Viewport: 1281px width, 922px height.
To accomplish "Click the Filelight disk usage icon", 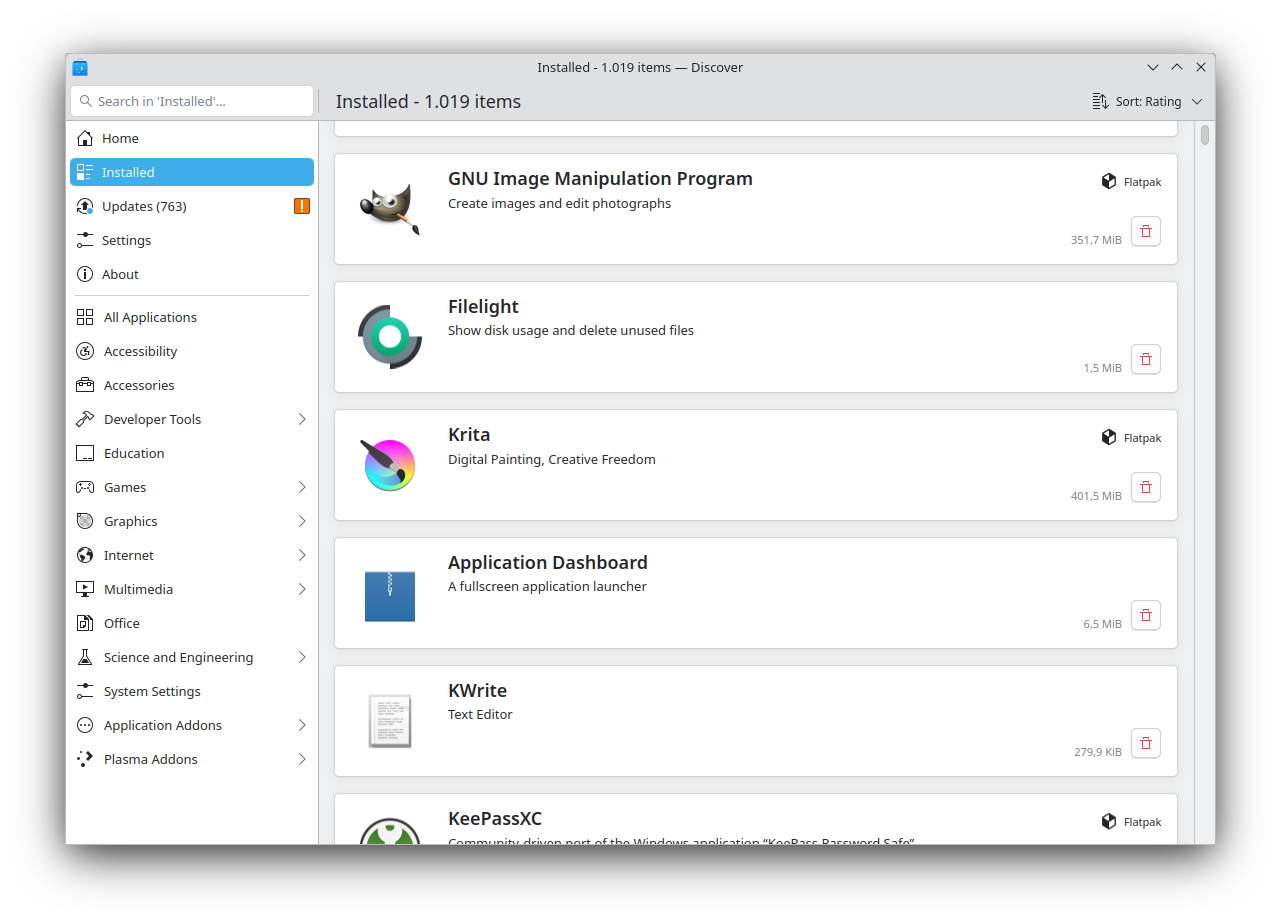I will (x=390, y=337).
